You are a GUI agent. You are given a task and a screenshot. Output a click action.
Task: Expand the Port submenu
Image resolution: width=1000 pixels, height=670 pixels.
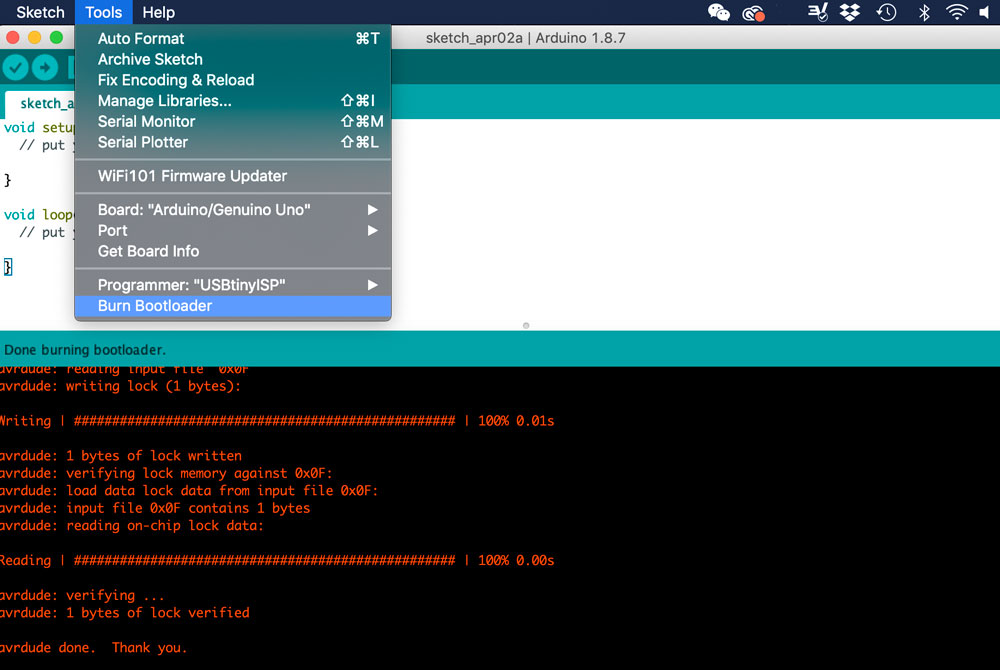(233, 230)
